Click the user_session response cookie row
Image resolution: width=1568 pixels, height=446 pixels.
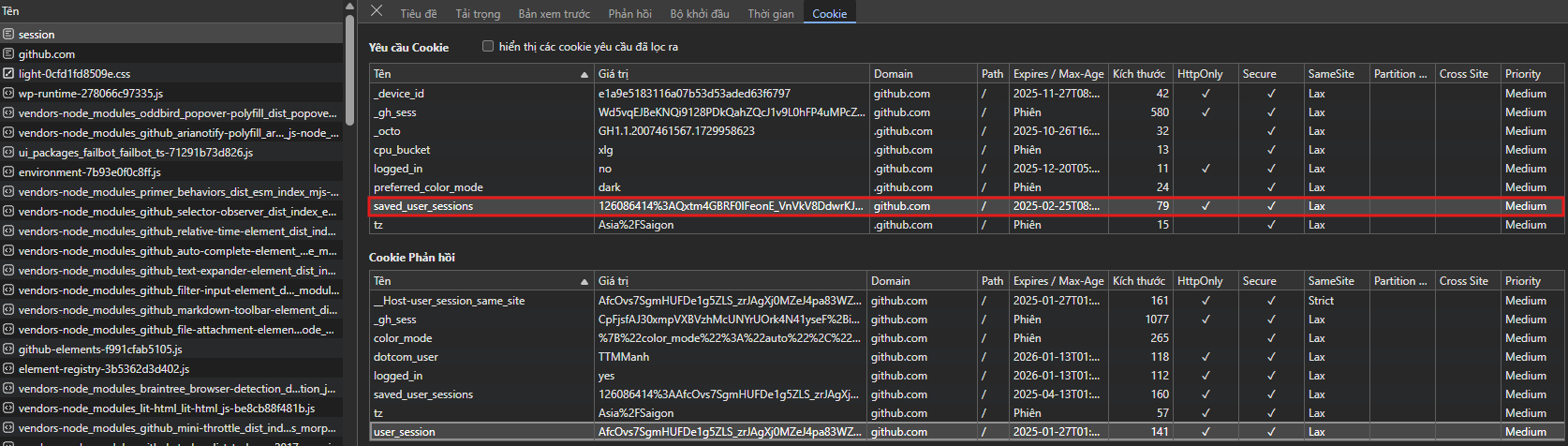(x=405, y=432)
